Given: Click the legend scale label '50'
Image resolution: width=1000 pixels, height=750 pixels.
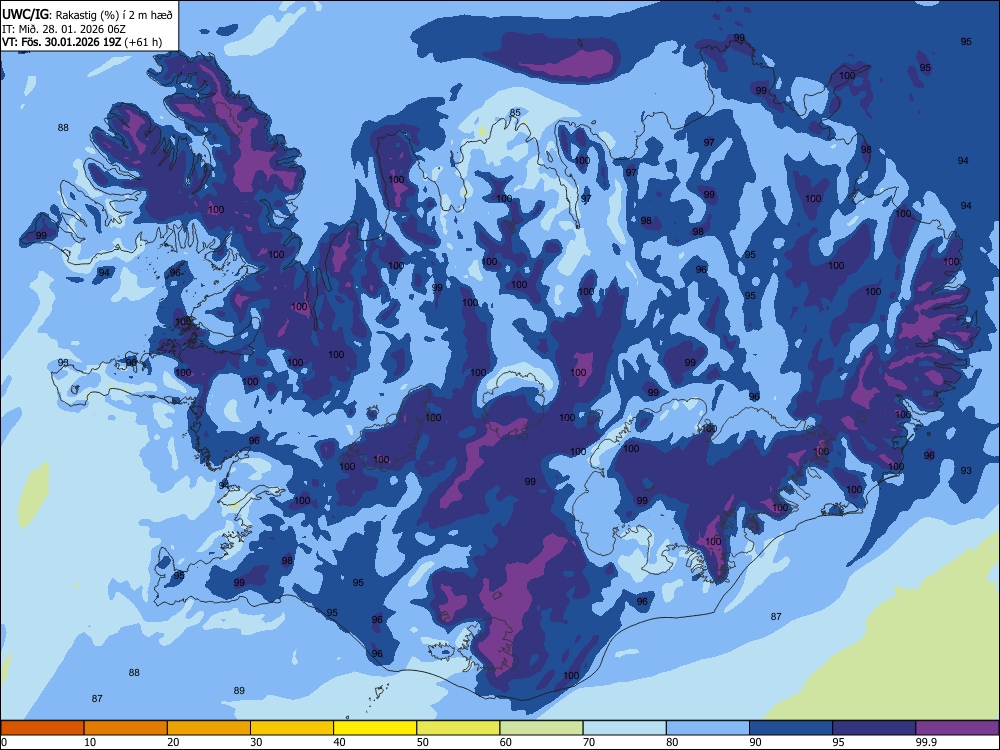Looking at the screenshot, I should (423, 742).
